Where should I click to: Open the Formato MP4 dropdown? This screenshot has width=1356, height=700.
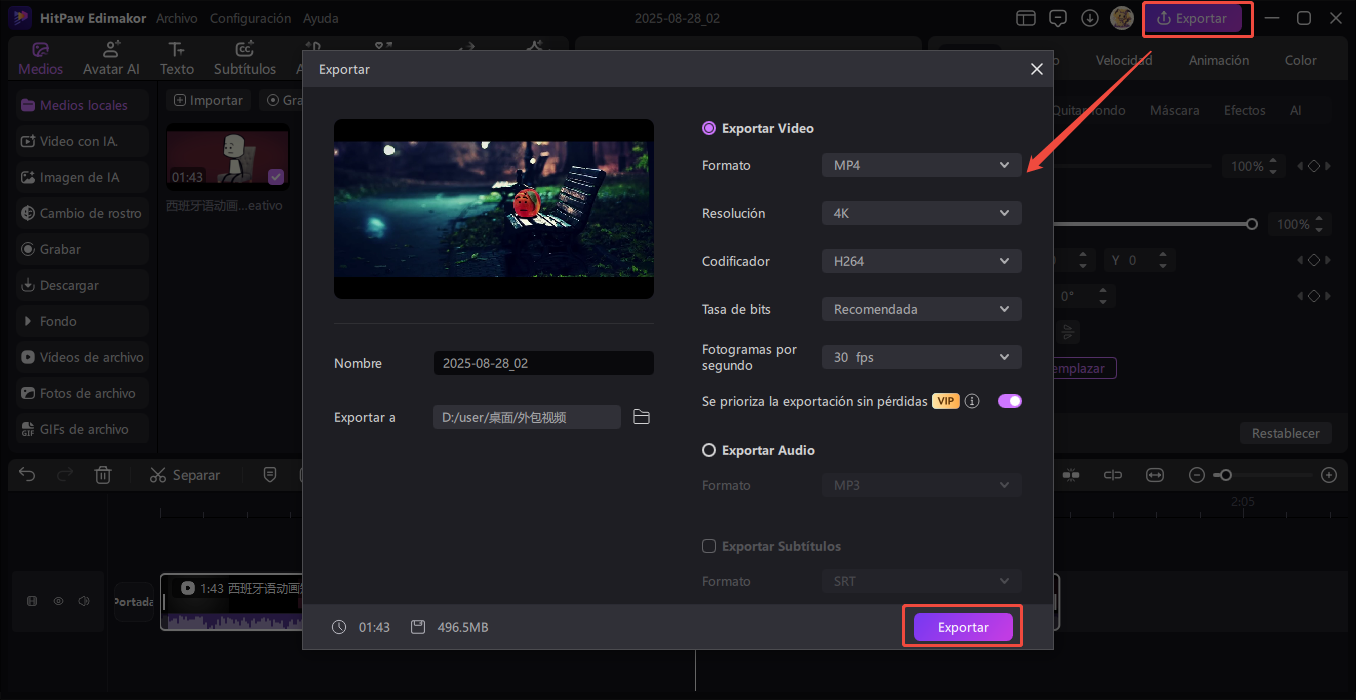pos(921,165)
